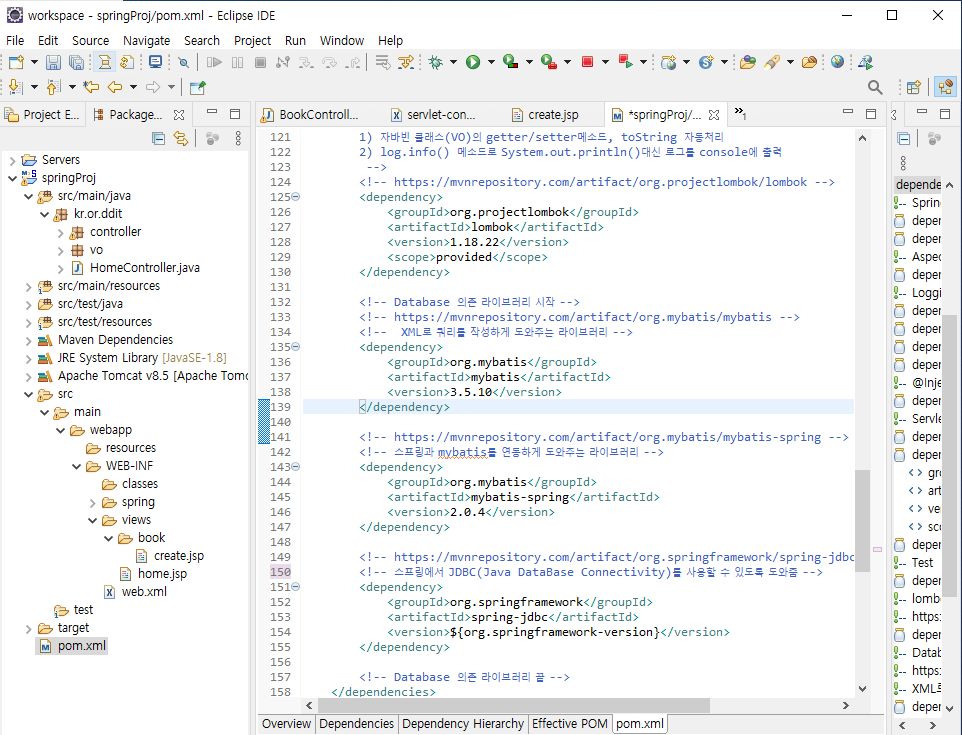Screen dimensions: 962x735
Task: Click the editor scroll-down arrow
Action: 862,688
